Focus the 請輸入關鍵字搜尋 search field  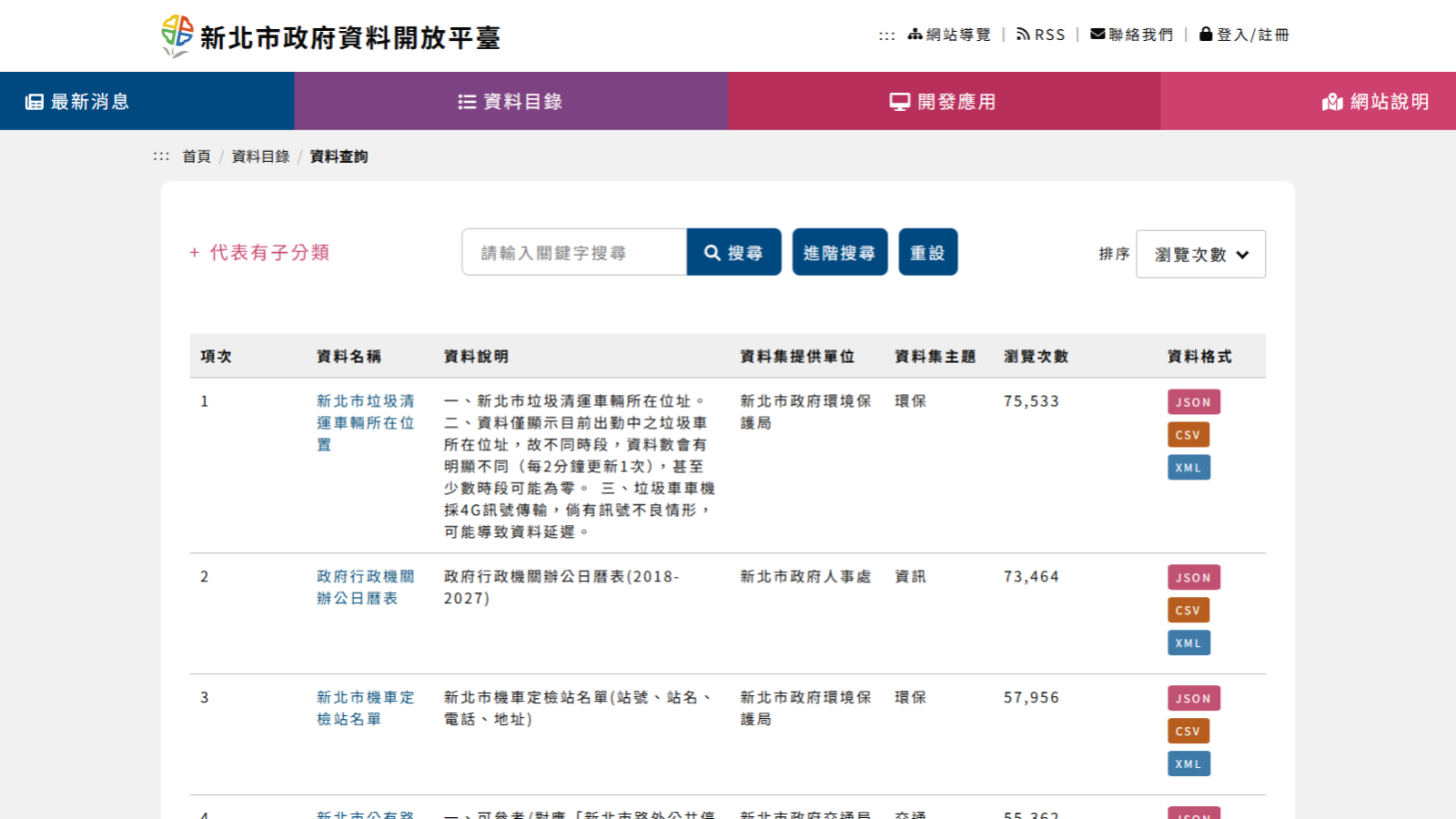pyautogui.click(x=574, y=252)
